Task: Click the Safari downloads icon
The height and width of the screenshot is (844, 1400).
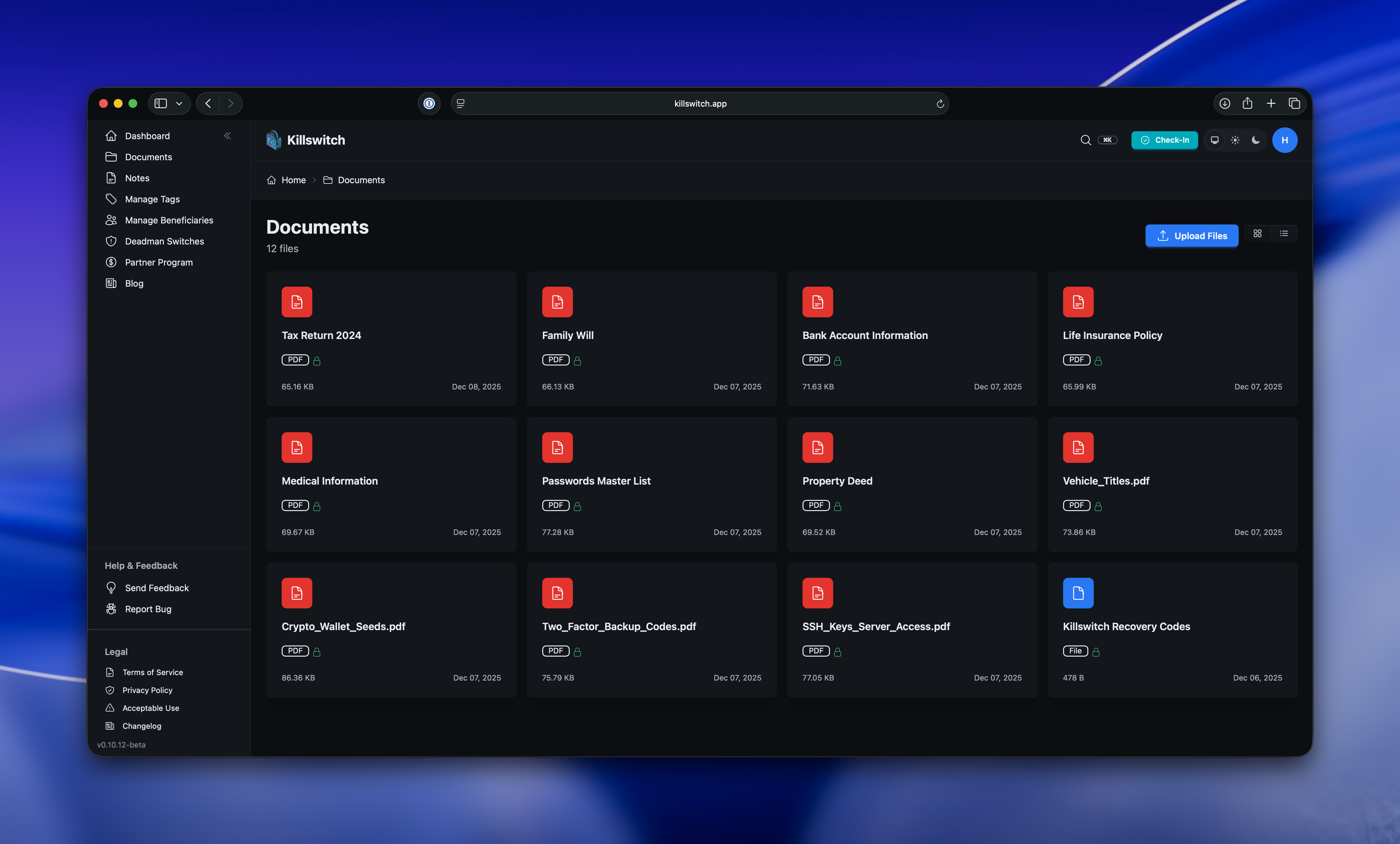Action: point(1224,103)
